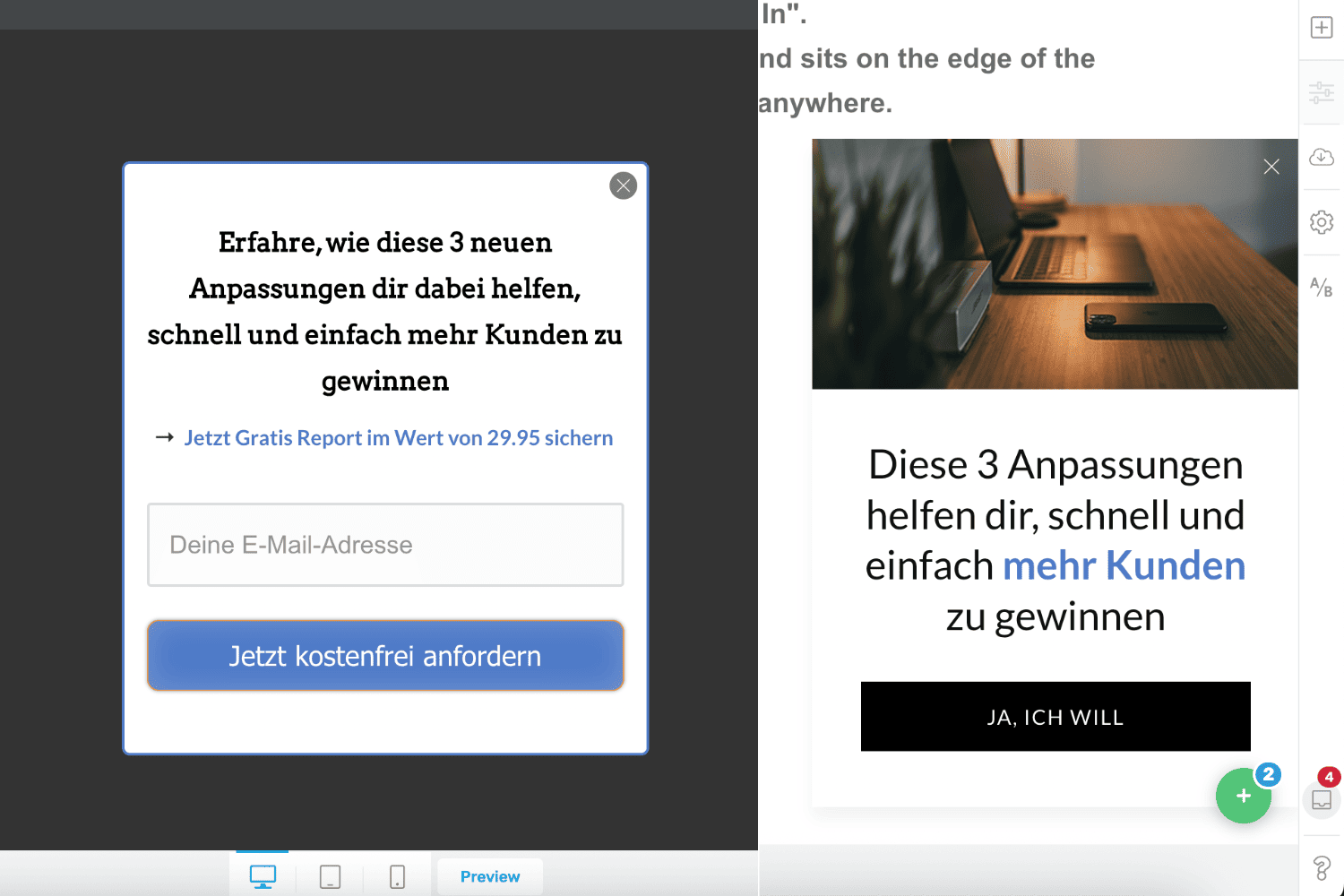Image resolution: width=1344 pixels, height=896 pixels.
Task: Click the blue badge showing 2
Action: [1268, 774]
